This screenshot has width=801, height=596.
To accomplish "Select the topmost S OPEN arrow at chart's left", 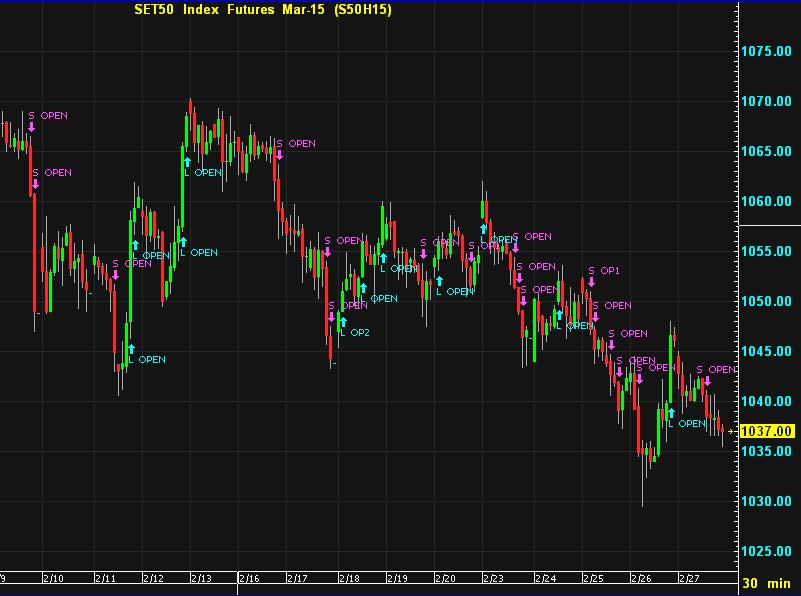I will pos(32,127).
